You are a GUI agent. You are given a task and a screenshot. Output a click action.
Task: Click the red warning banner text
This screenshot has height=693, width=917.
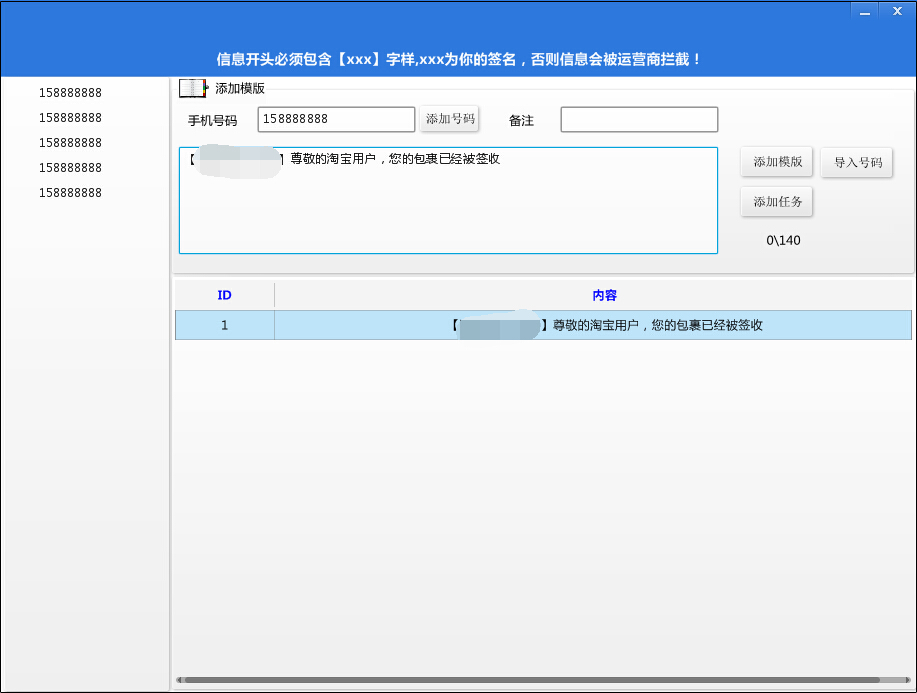[x=458, y=58]
